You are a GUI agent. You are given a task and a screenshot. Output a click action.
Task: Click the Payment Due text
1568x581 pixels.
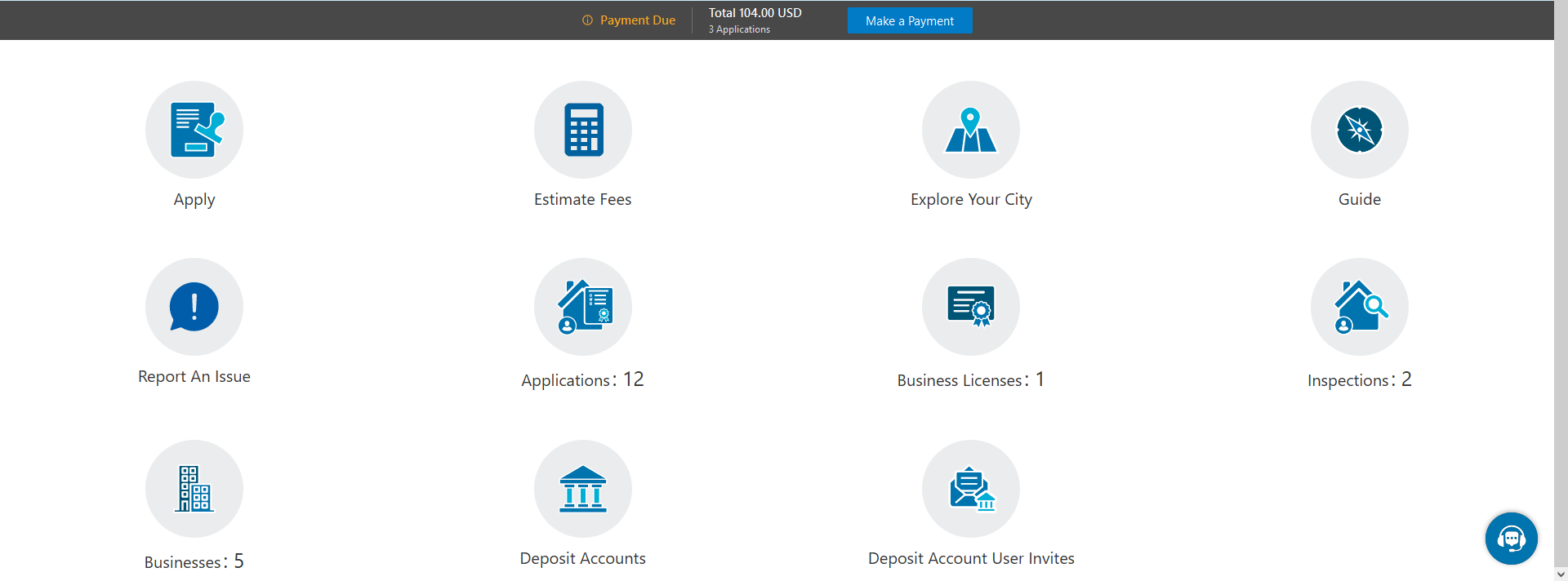point(638,20)
